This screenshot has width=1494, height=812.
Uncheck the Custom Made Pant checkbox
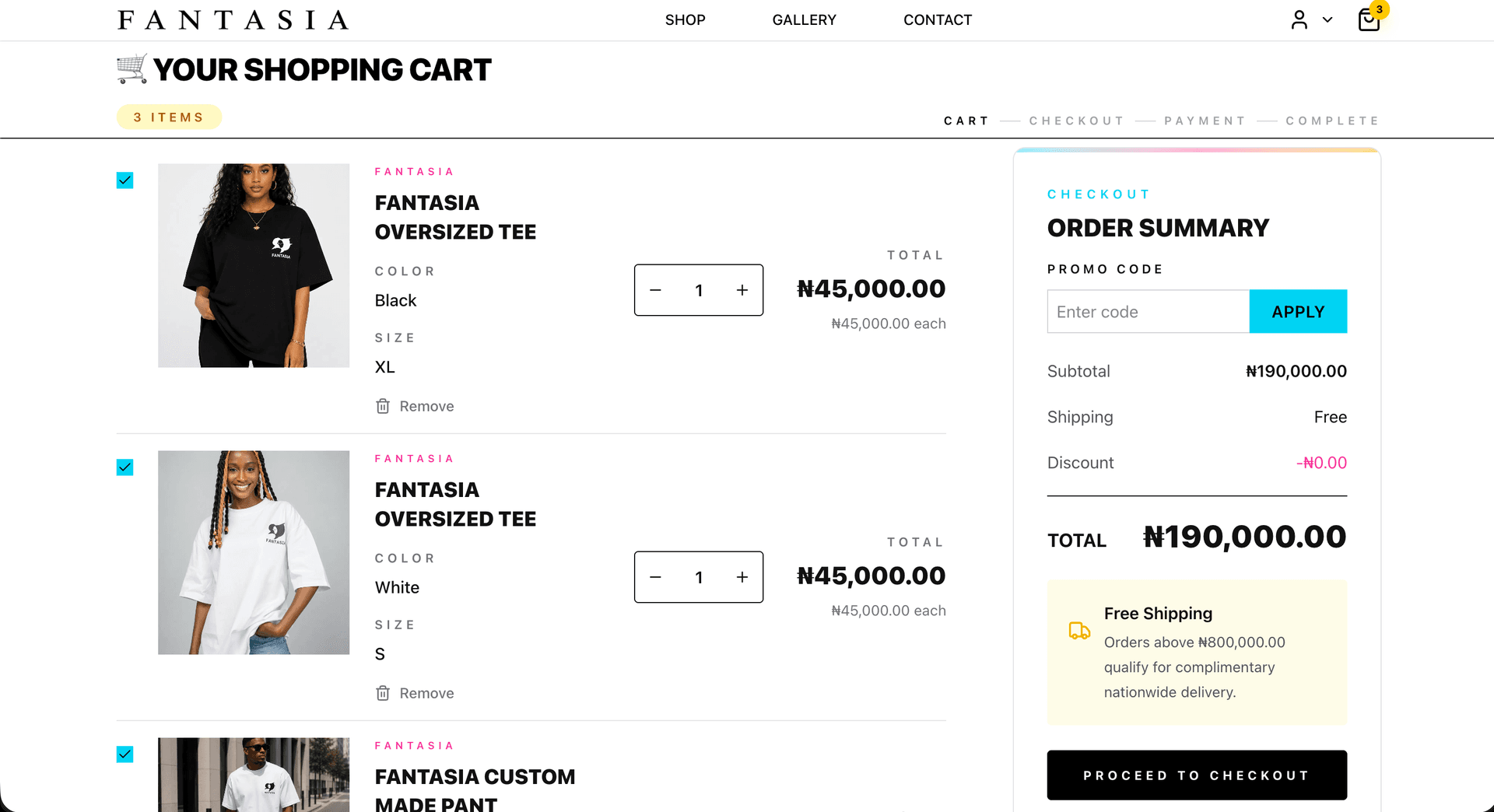(x=124, y=754)
